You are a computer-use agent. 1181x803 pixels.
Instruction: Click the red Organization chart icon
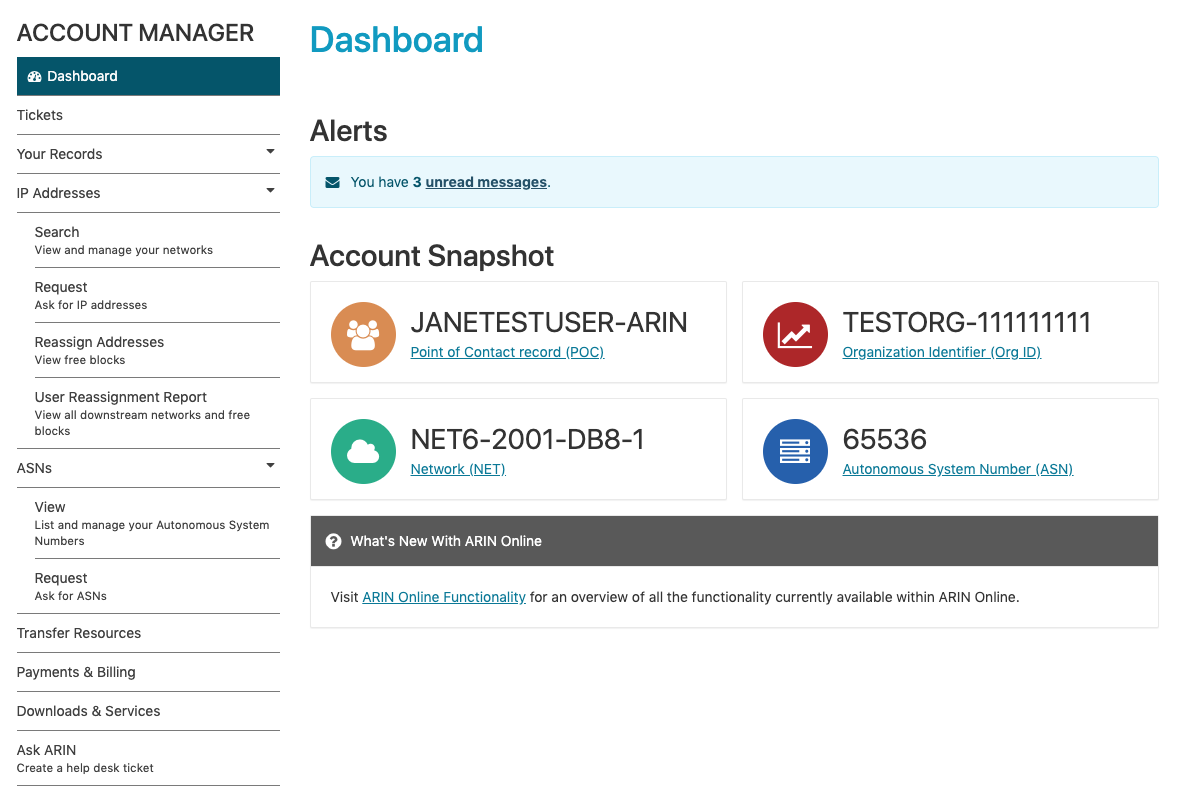click(795, 334)
